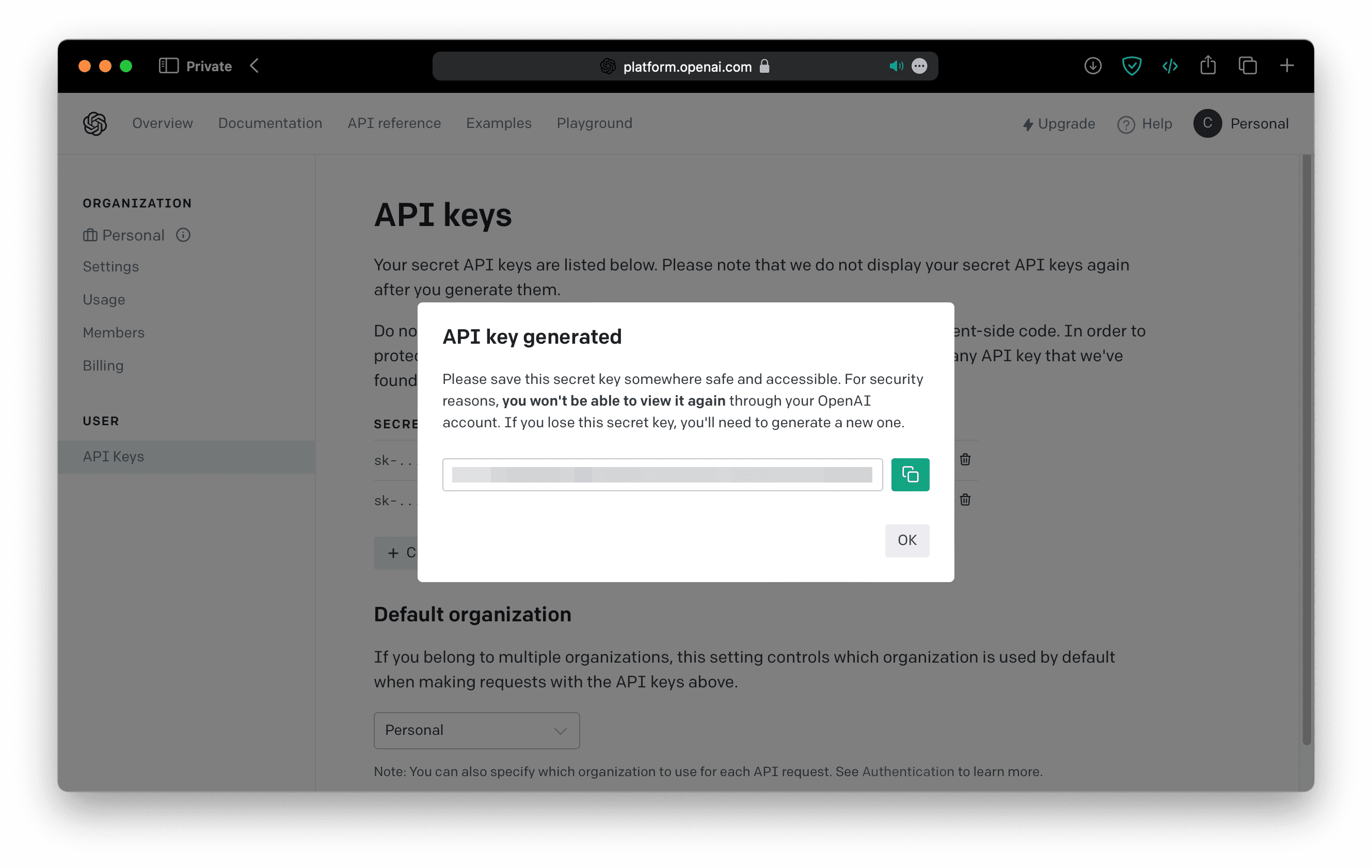Viewport: 1372px width, 868px height.
Task: Show info about the Personal organization
Action: 183,235
